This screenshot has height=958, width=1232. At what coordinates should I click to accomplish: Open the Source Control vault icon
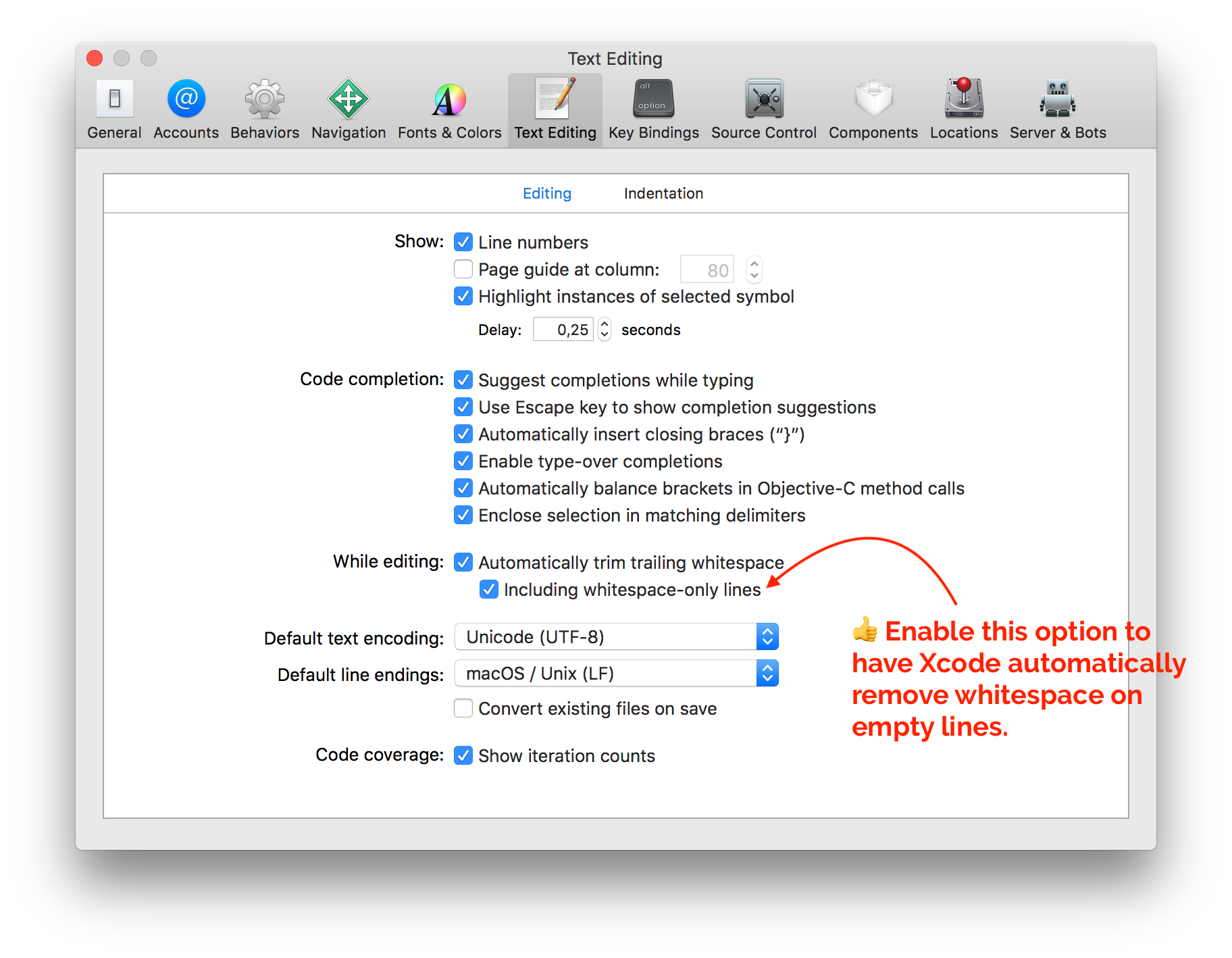tap(764, 99)
